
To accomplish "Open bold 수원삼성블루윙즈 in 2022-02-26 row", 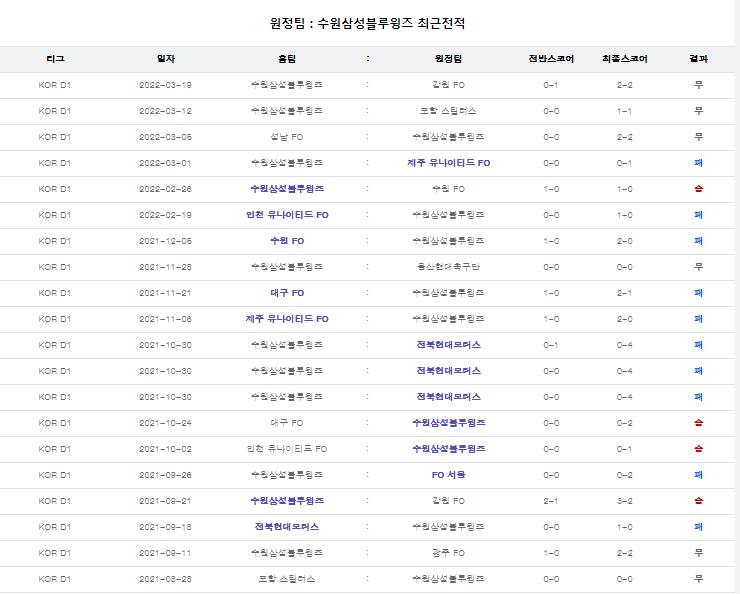I will (x=287, y=189).
